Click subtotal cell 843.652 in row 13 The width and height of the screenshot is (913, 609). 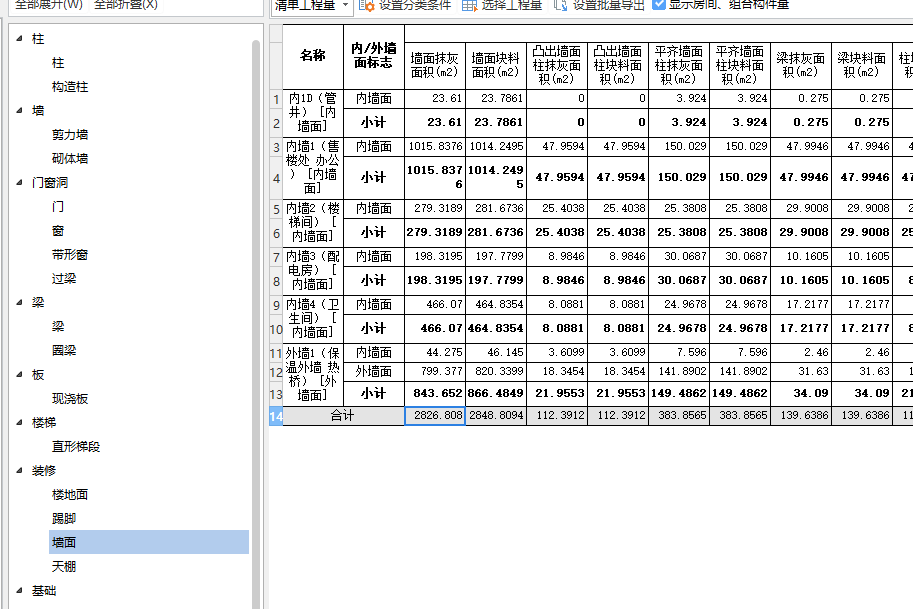[x=435, y=394]
